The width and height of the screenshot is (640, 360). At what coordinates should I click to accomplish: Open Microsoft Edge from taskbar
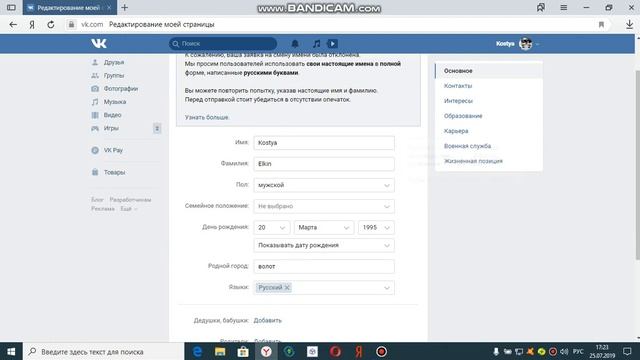(197, 351)
